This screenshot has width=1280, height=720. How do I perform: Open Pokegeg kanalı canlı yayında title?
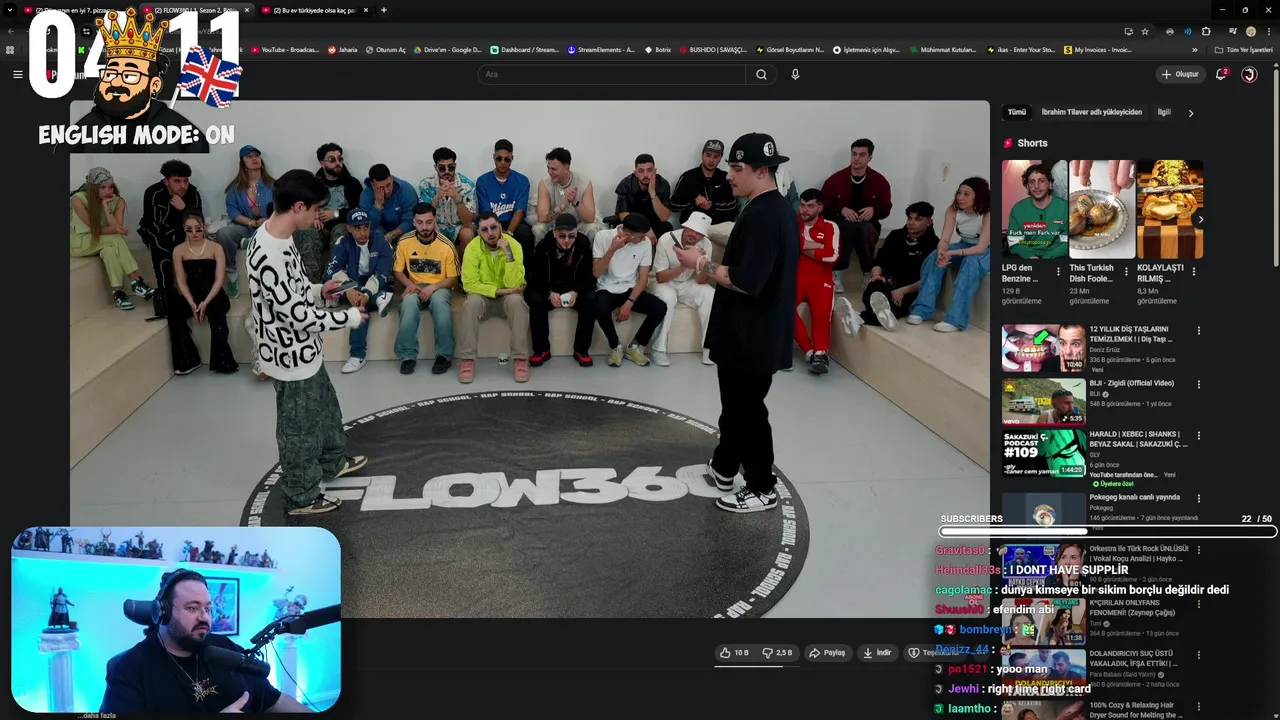click(x=1134, y=497)
